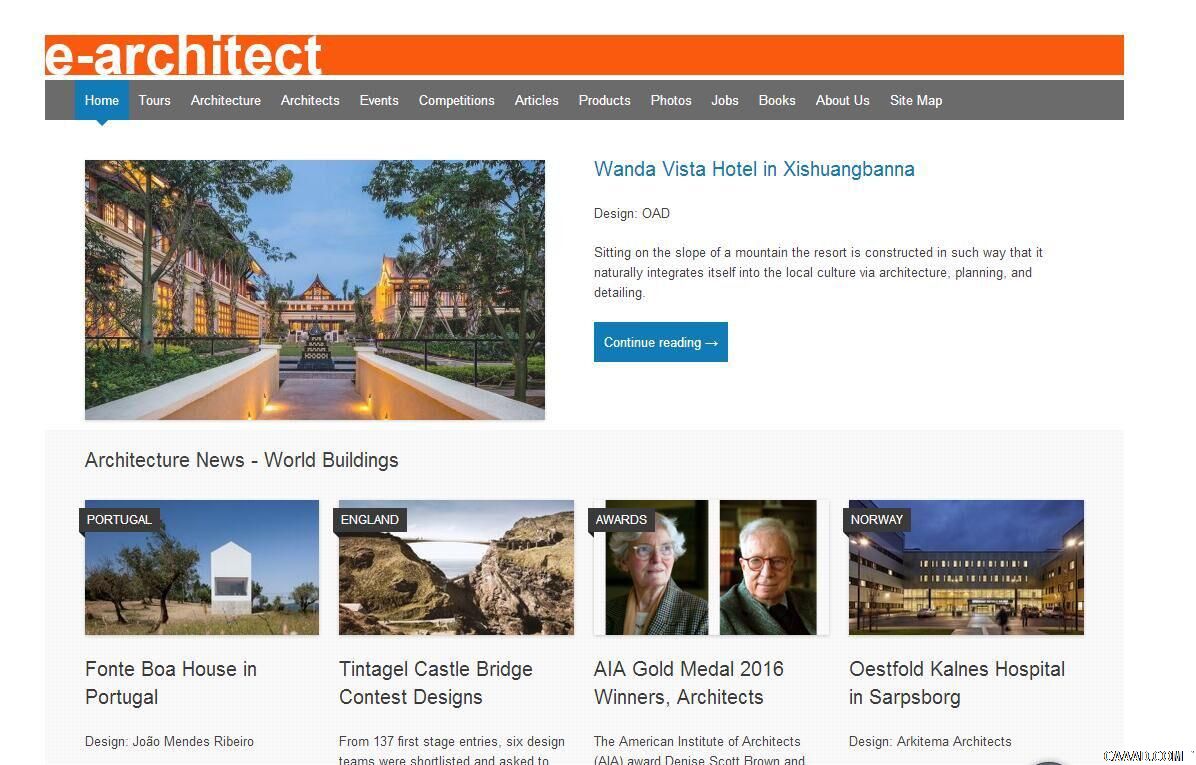The height and width of the screenshot is (765, 1196).
Task: Select Events in the navigation bar
Action: click(x=378, y=100)
